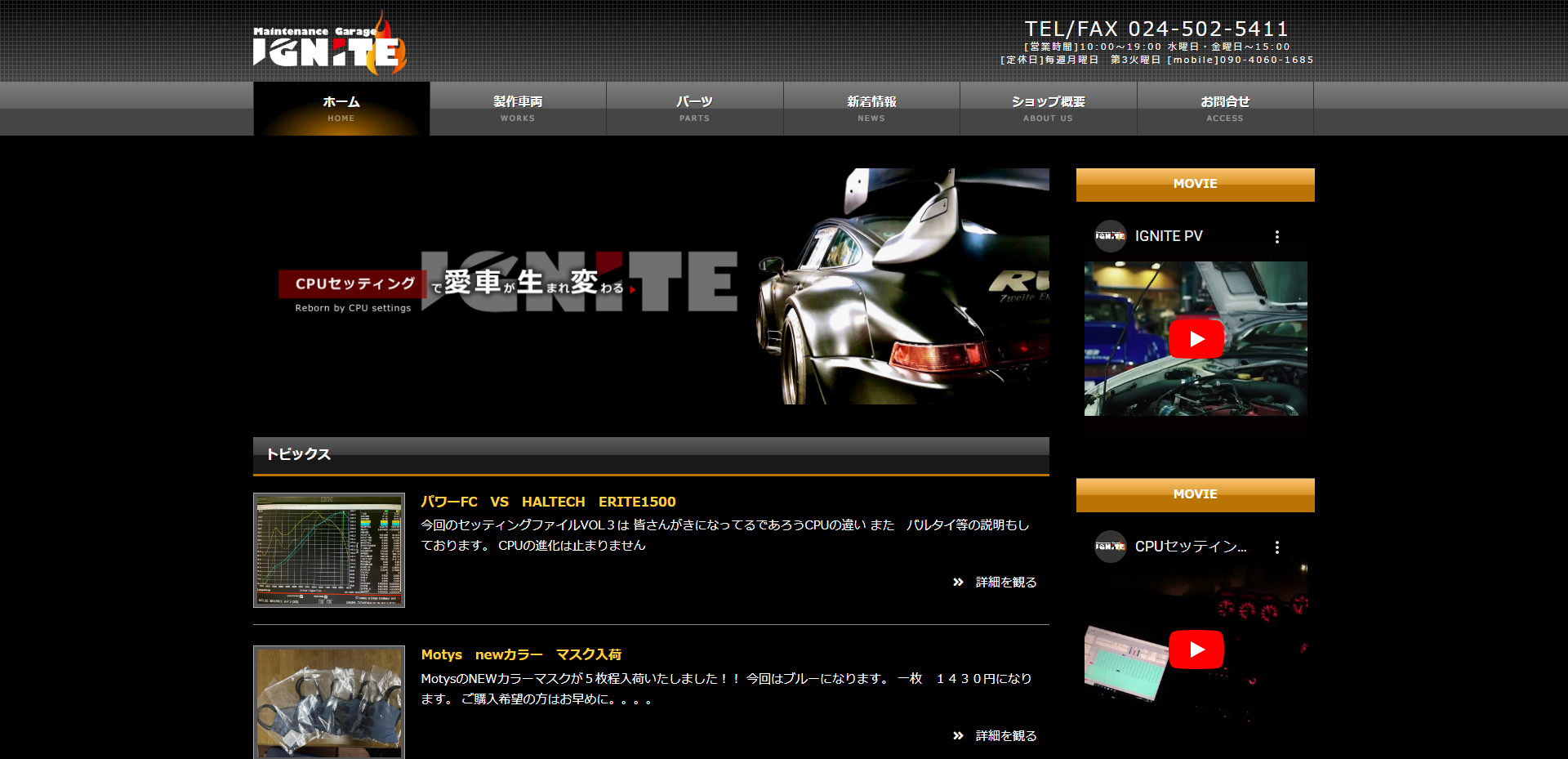The height and width of the screenshot is (759, 1568).
Task: Play the IGNITE PV video
Action: [x=1196, y=339]
